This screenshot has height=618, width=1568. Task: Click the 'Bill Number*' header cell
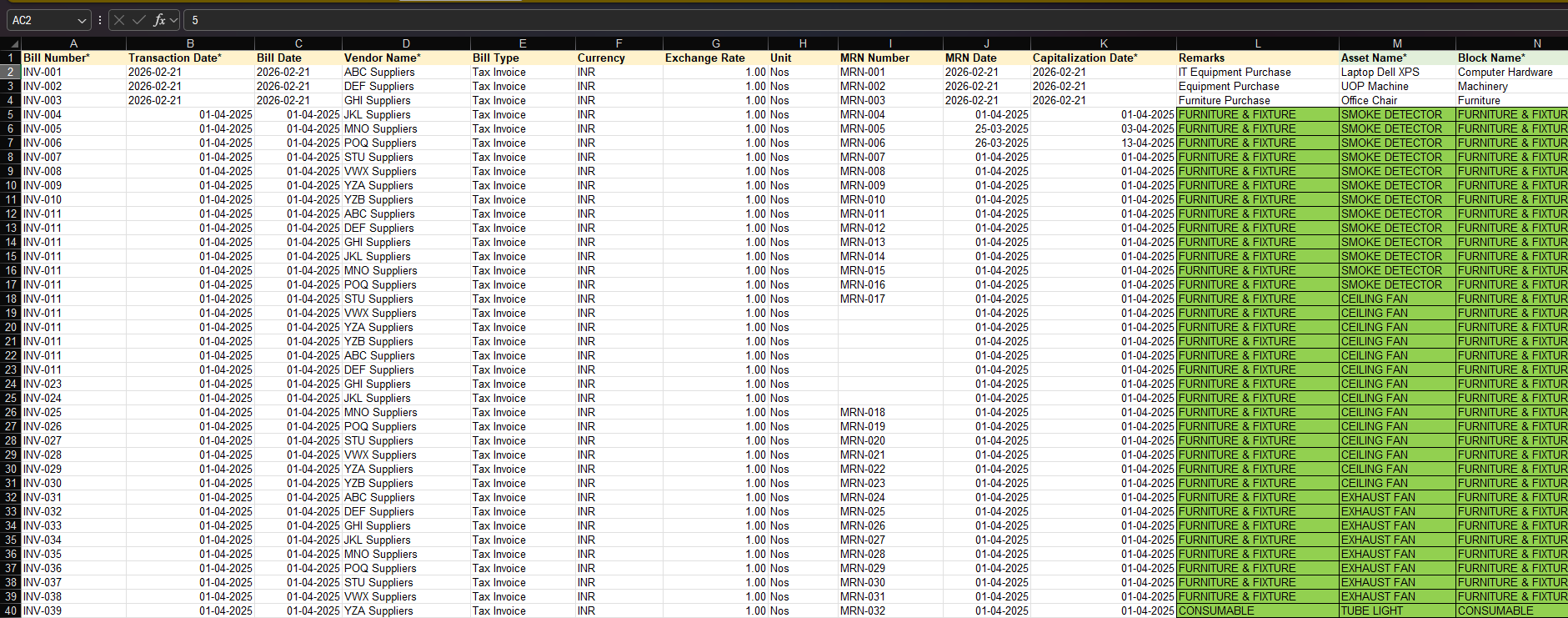[x=73, y=58]
